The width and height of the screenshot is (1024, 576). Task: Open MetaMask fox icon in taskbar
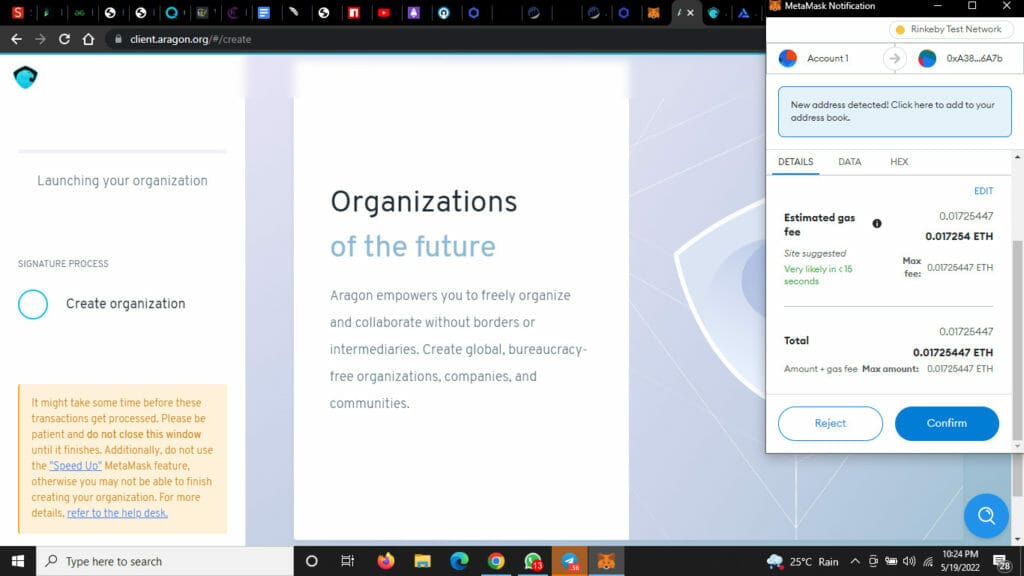606,561
